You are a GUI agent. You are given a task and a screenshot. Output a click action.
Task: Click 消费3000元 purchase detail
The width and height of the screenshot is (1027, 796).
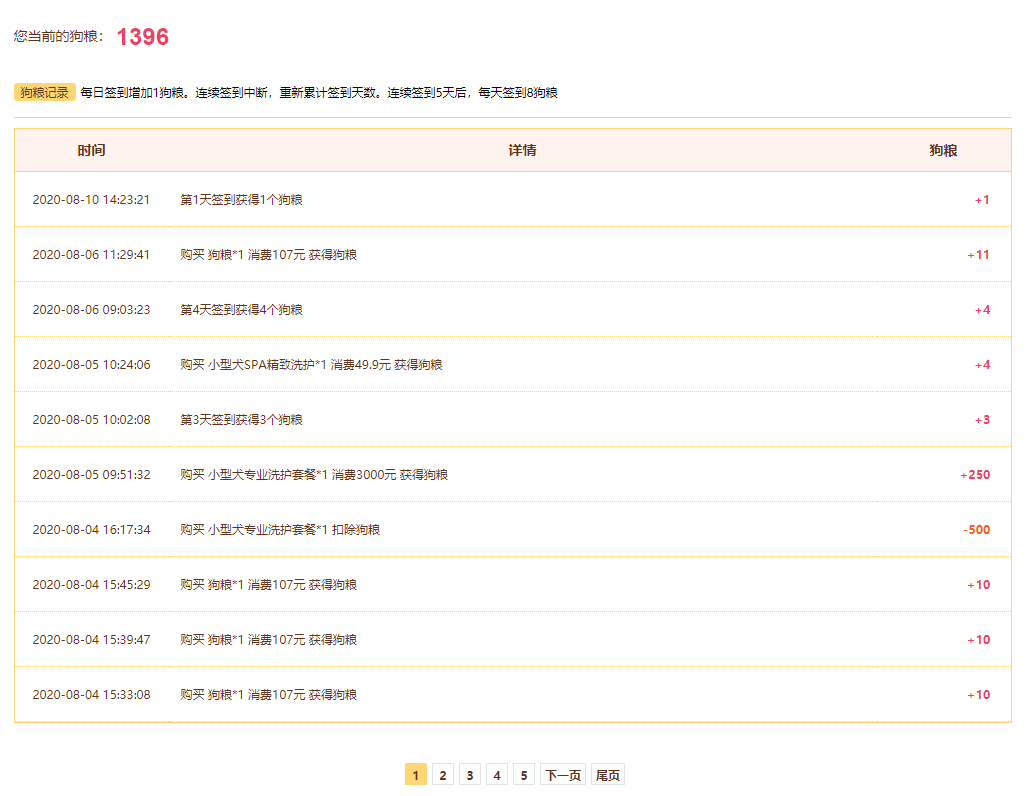(314, 474)
